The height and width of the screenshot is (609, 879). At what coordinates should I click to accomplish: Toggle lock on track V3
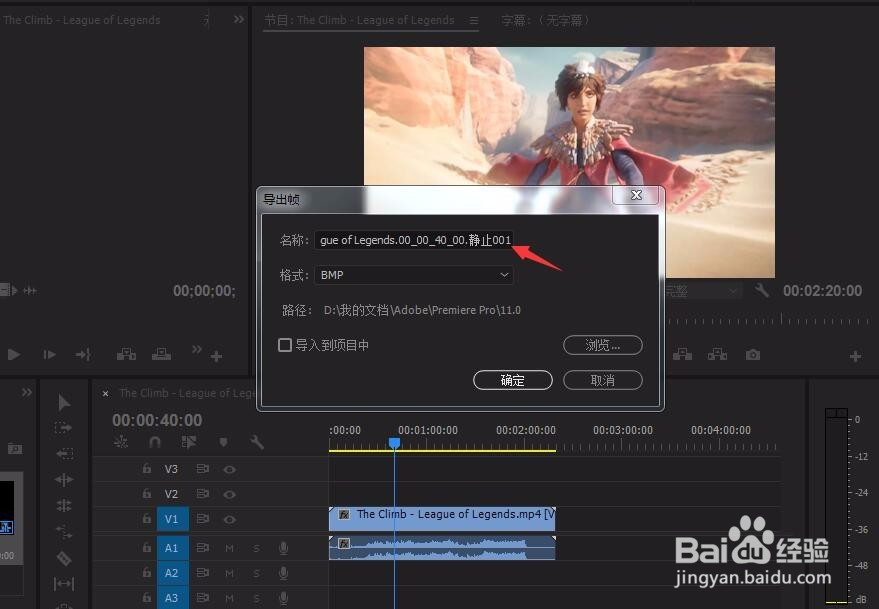(147, 468)
